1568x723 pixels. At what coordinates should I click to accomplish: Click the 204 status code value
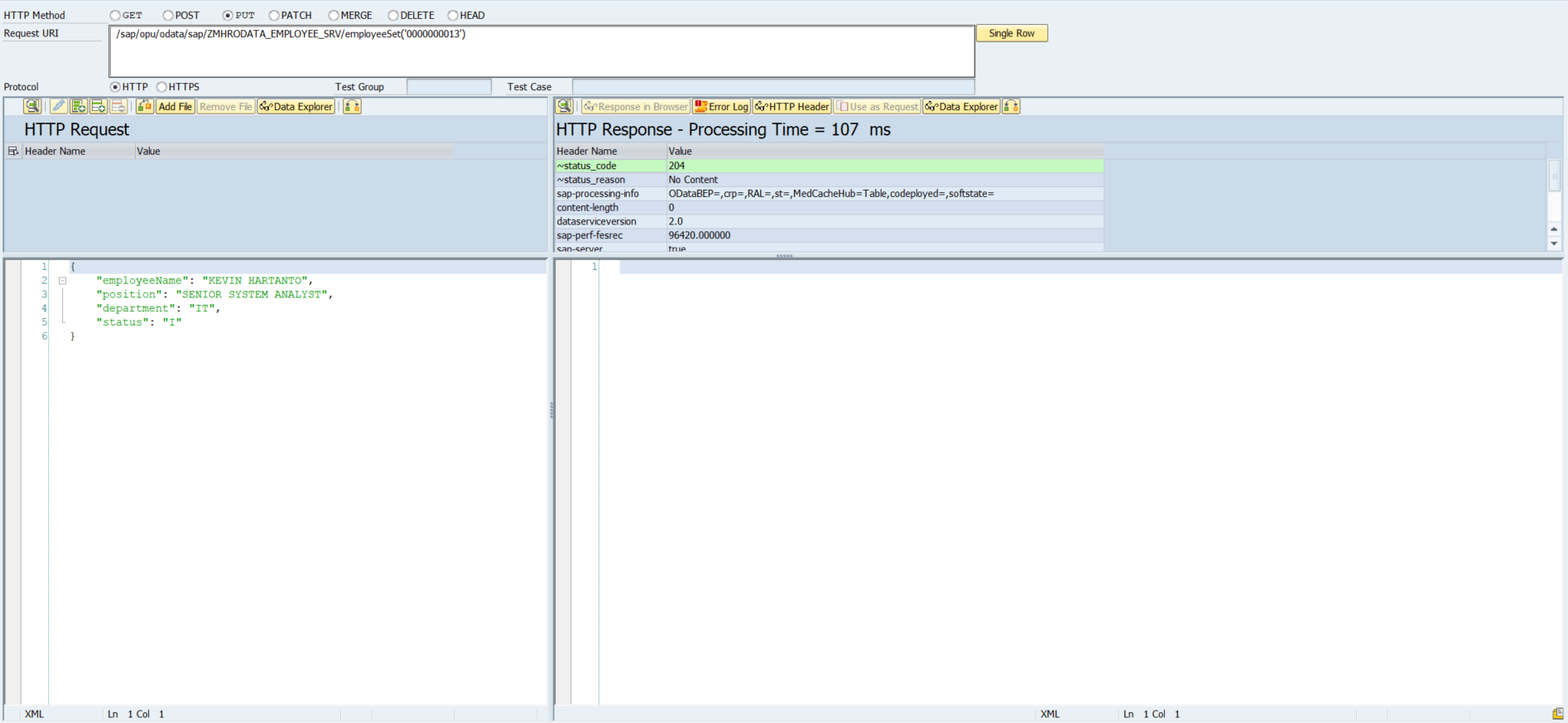(x=676, y=166)
